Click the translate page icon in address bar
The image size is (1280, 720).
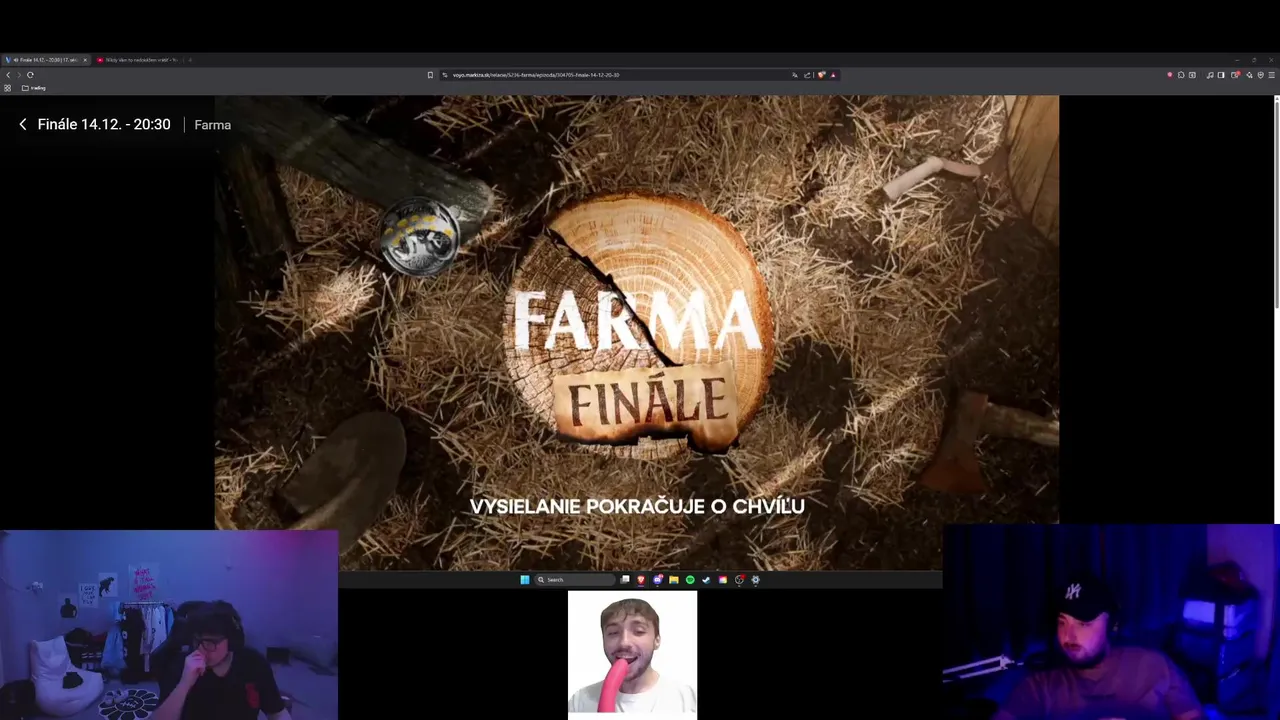[x=795, y=75]
